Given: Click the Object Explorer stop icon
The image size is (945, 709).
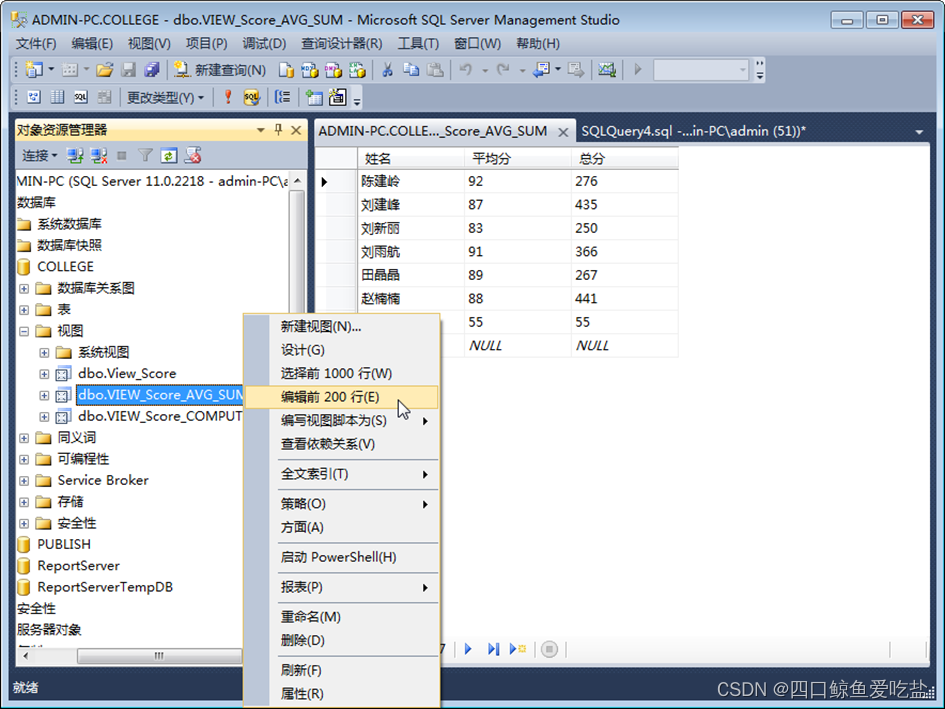Looking at the screenshot, I should point(122,156).
